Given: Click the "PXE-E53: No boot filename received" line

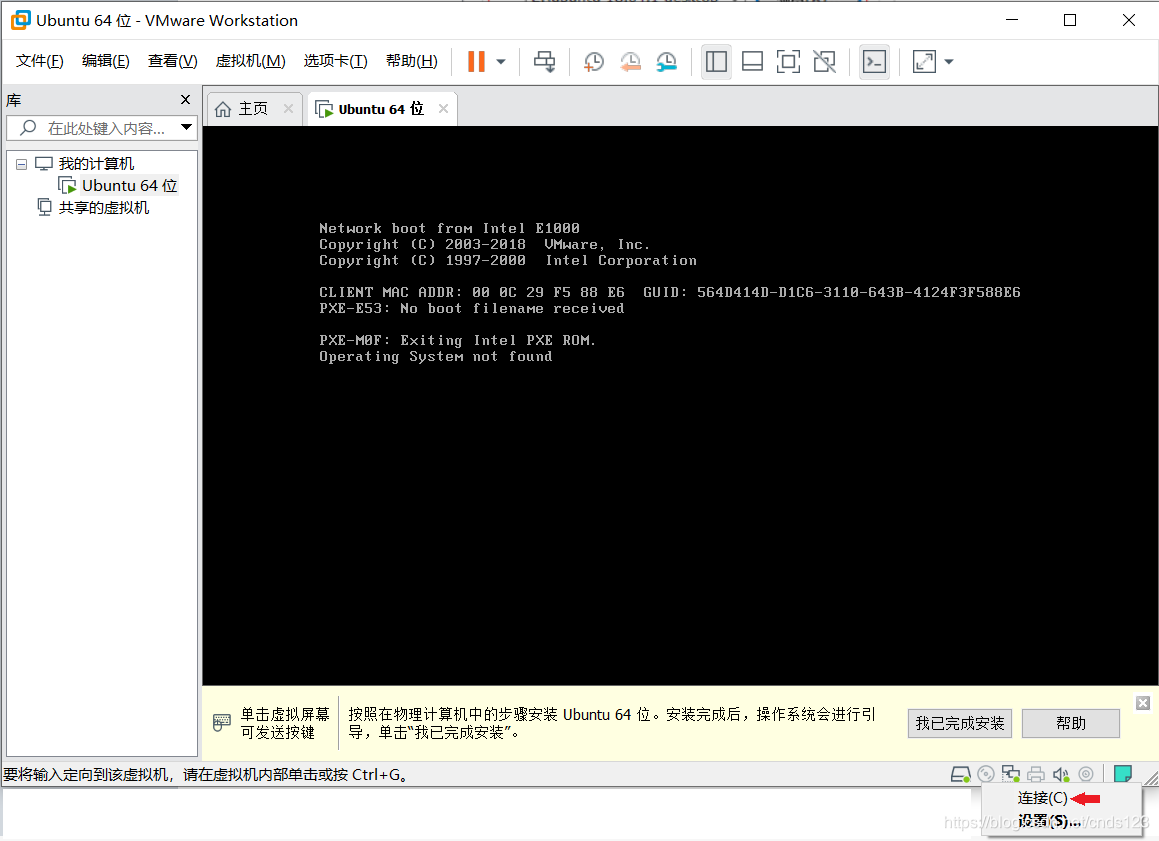Looking at the screenshot, I should 472,309.
